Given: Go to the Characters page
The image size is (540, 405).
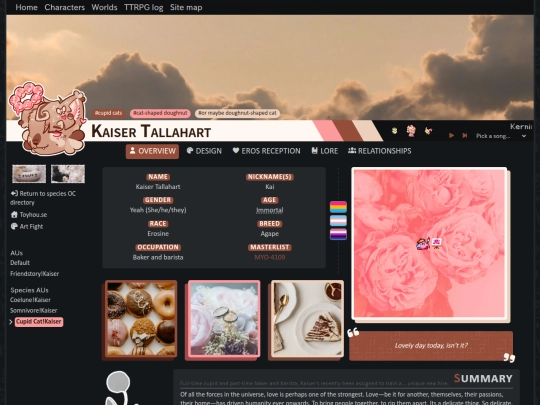Looking at the screenshot, I should coord(64,7).
